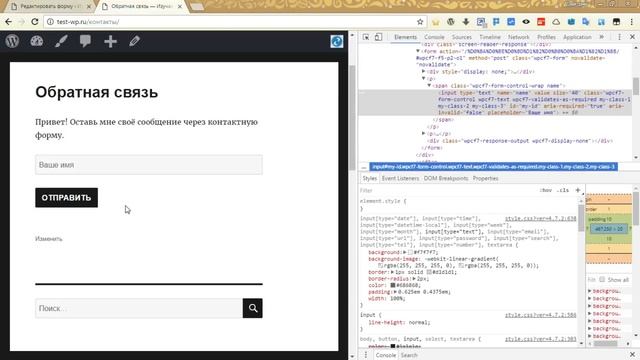Click the Edit page pencil icon
The image size is (640, 360).
[135, 41]
